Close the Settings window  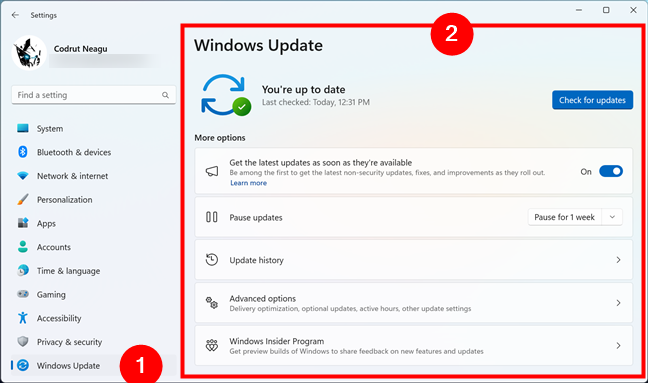tap(633, 10)
